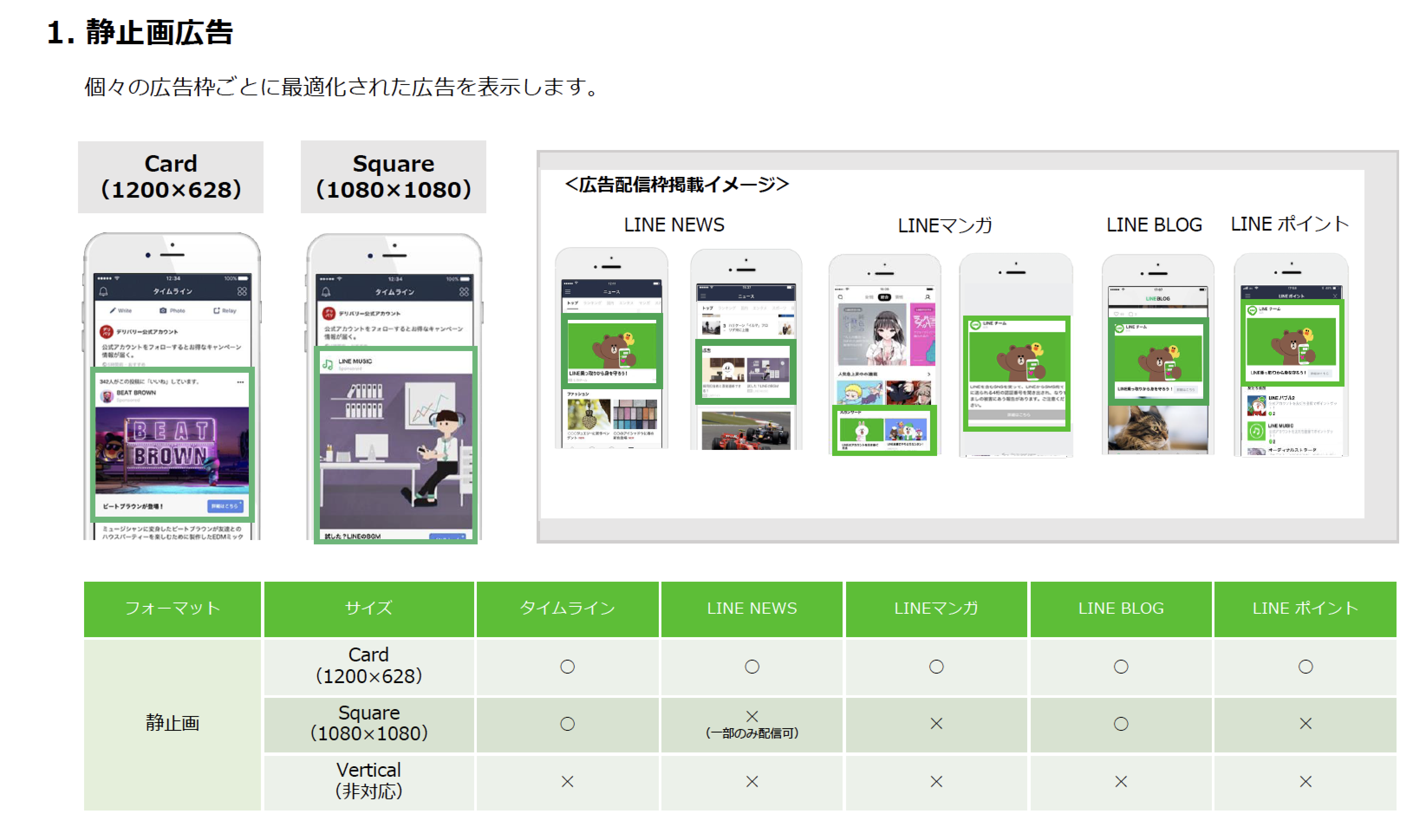The image size is (1426, 840).
Task: Click the 'LINE BLOG' table header cell
Action: coord(1121,609)
